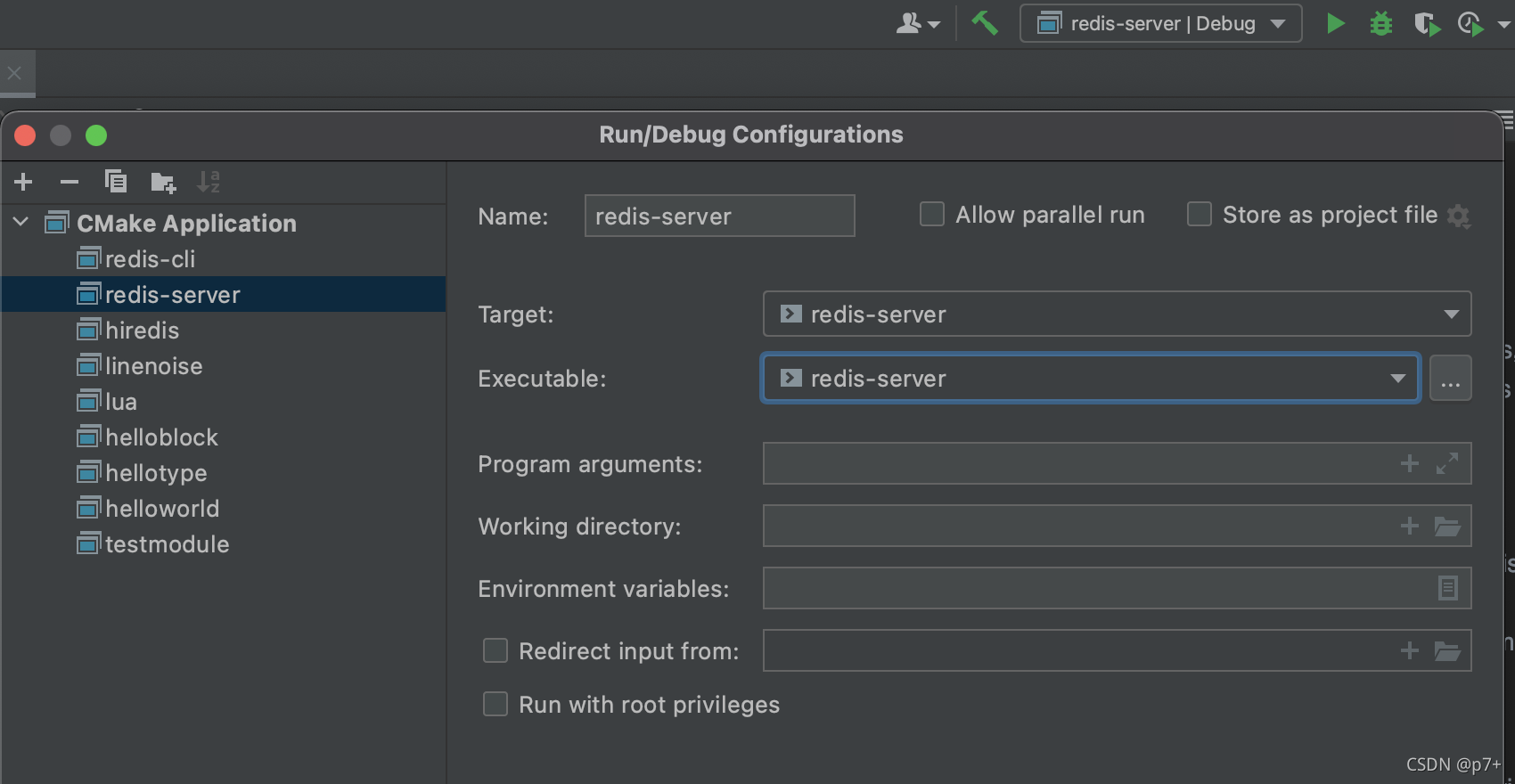The height and width of the screenshot is (784, 1515).
Task: Check Store as project file
Action: point(1200,215)
